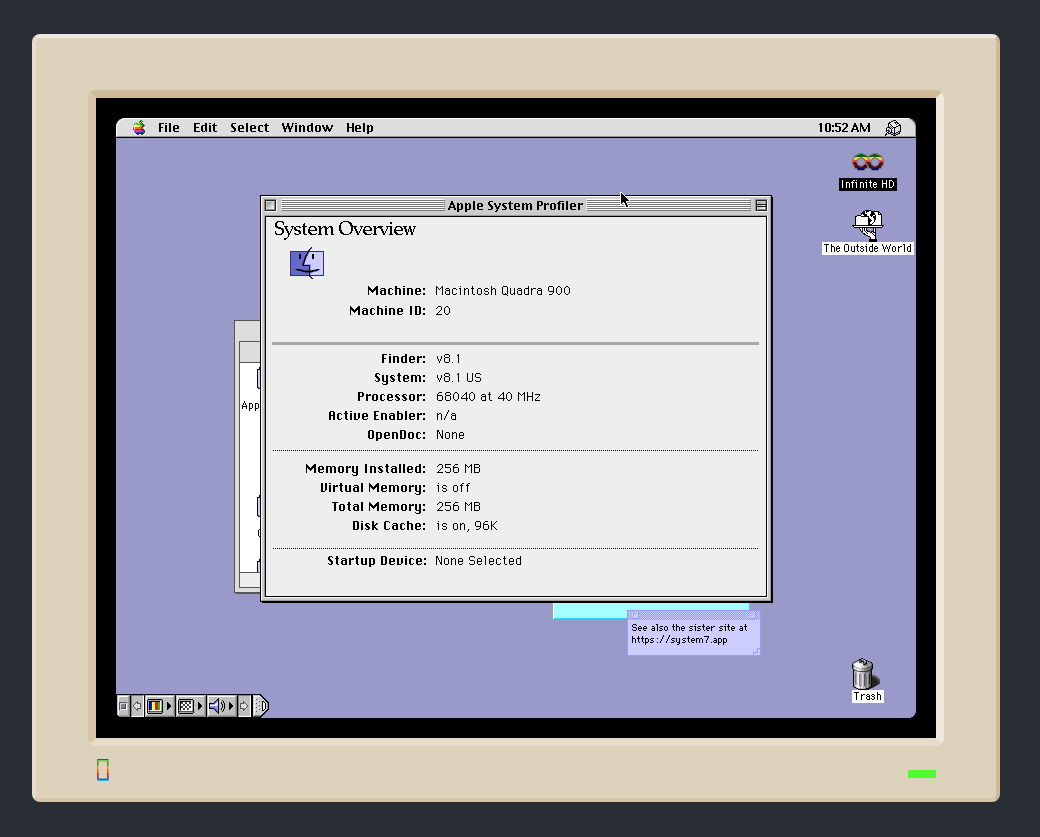Viewport: 1040px width, 837px height.
Task: Open the Select menu
Action: [249, 127]
